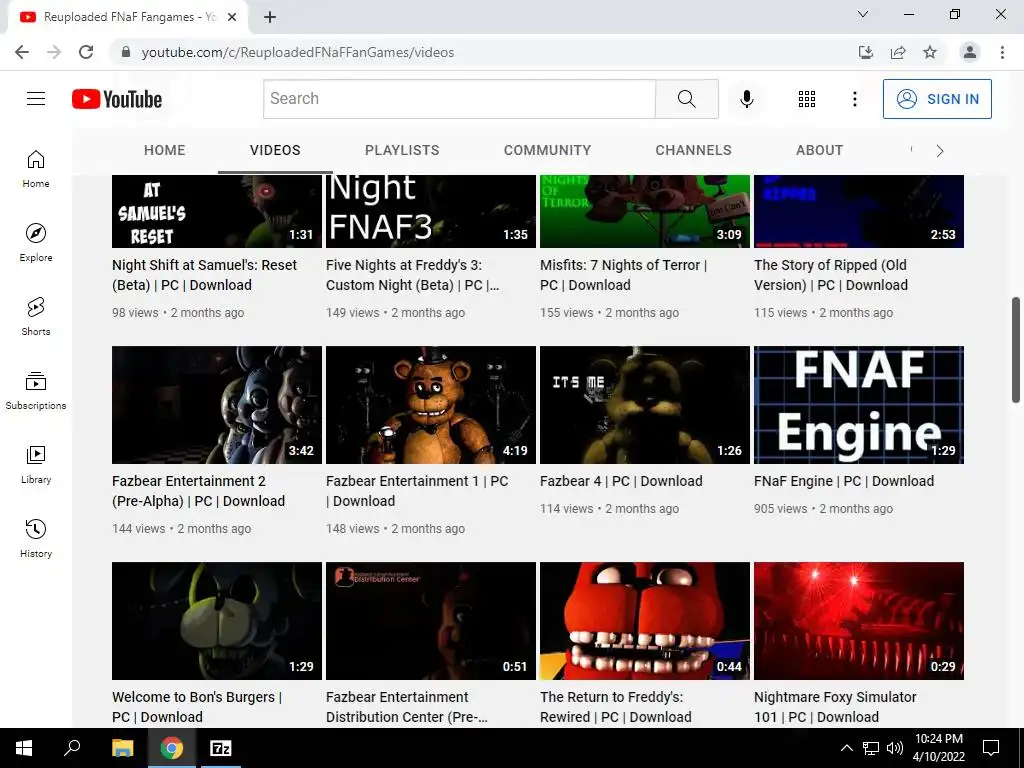
Task: Activate voice search microphone
Action: [746, 99]
